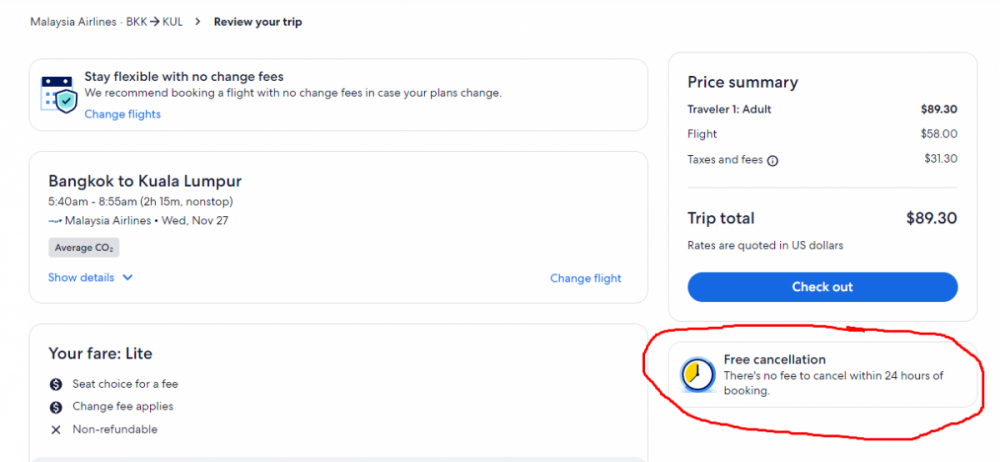The height and width of the screenshot is (462, 1000).
Task: Click the breadcrumb chevron arrow separator
Action: 198,22
